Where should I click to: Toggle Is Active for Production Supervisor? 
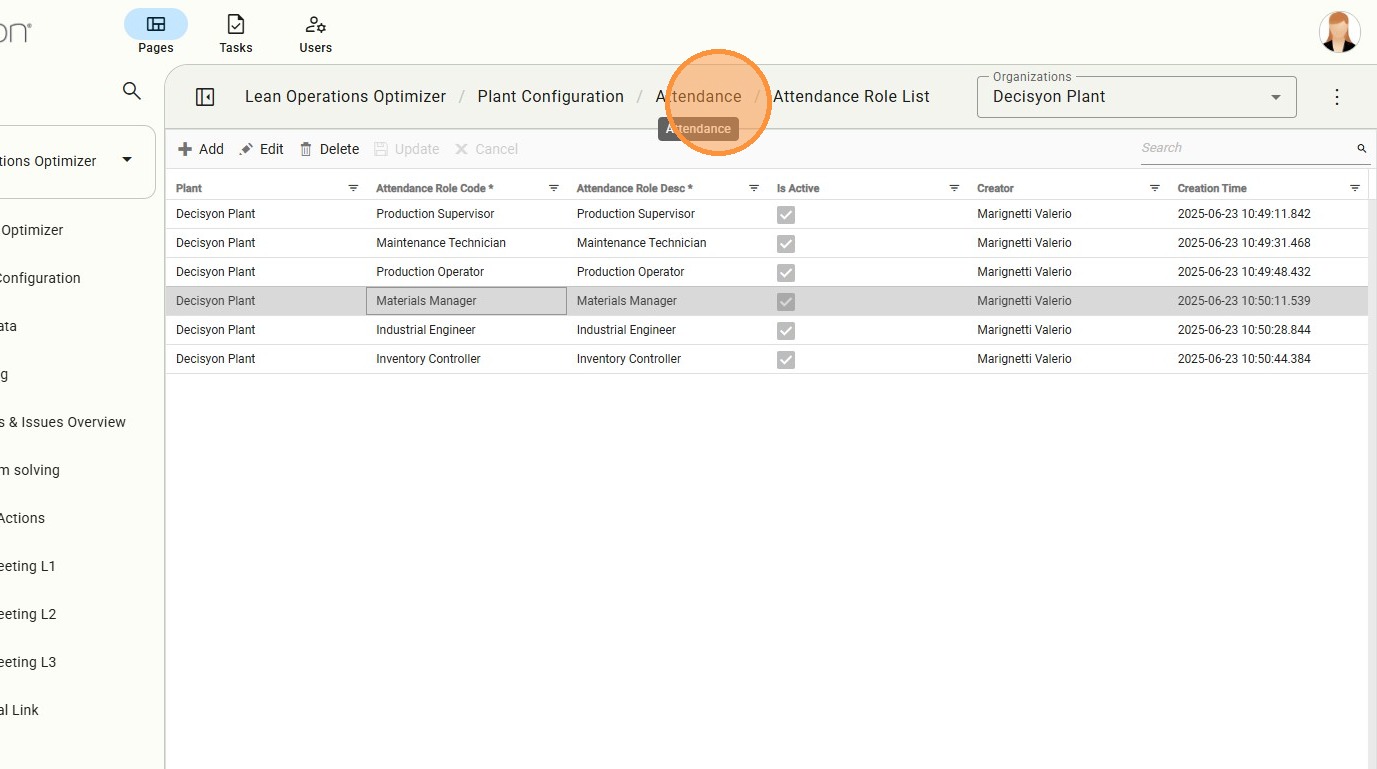[786, 214]
